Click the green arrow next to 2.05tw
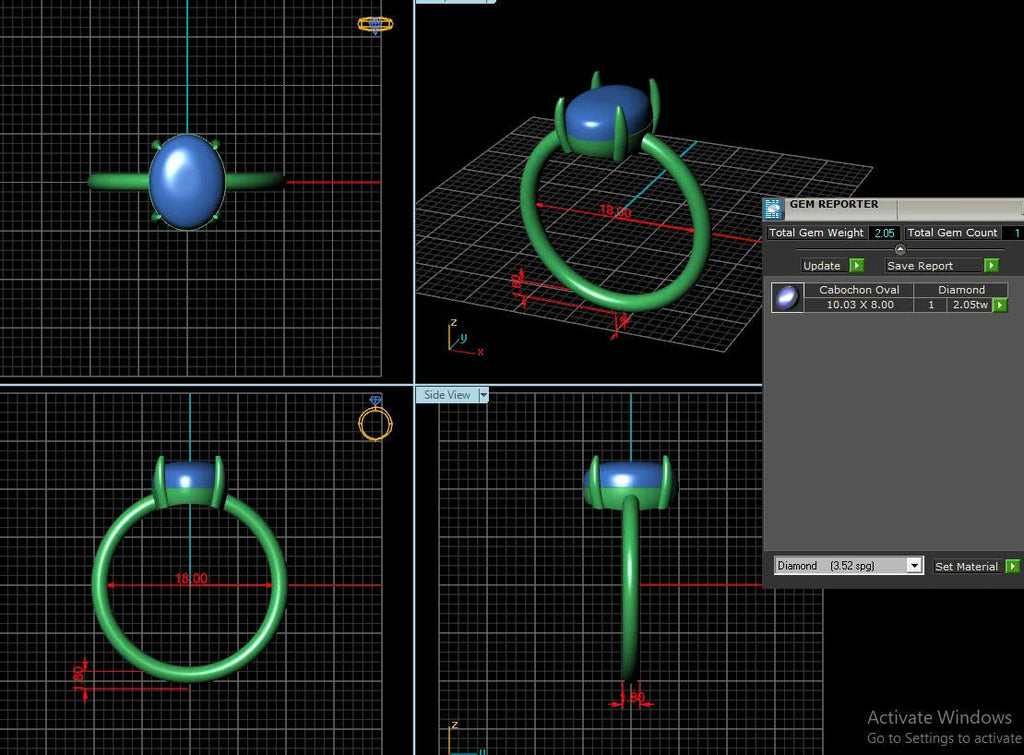The image size is (1024, 755). click(x=1000, y=305)
